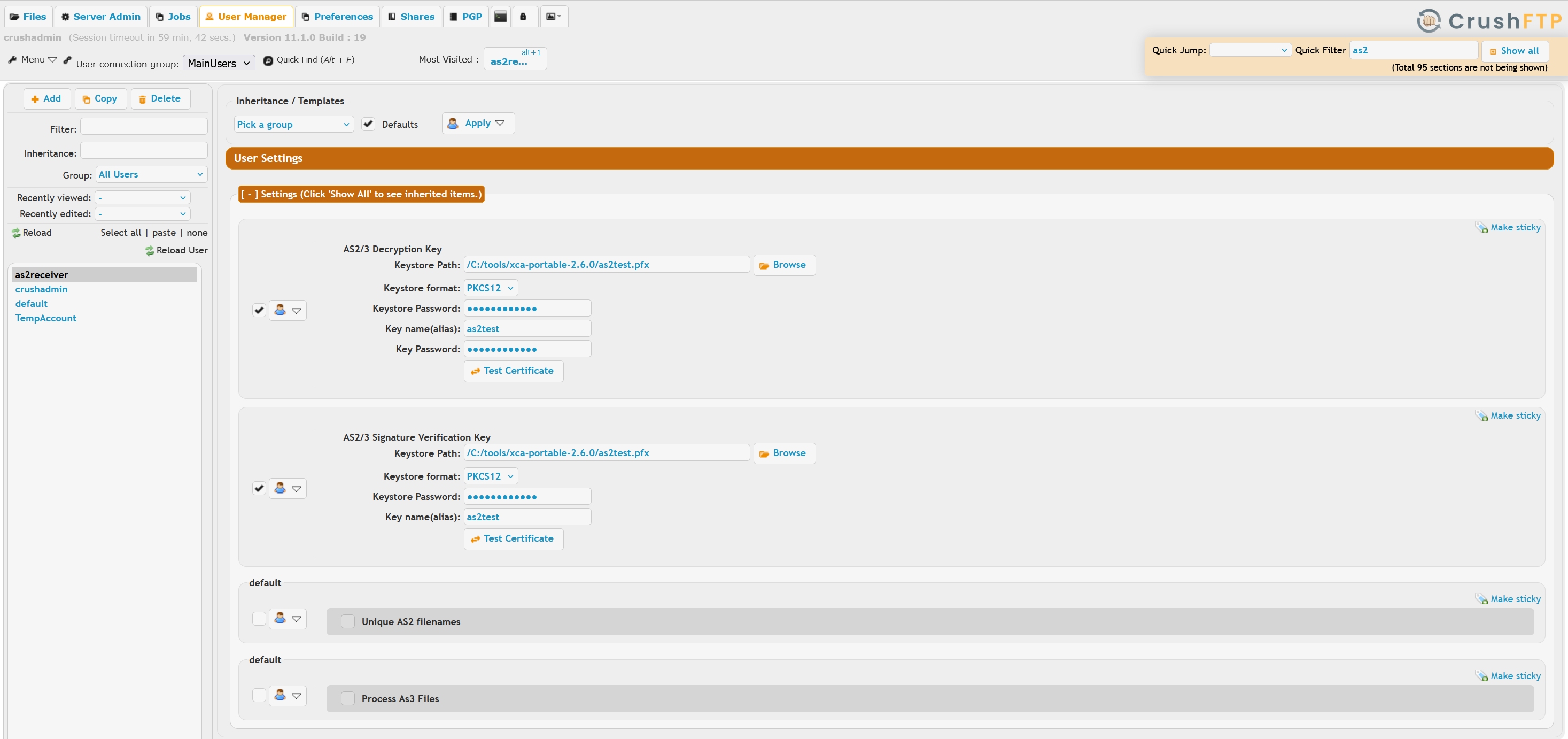
Task: Click the Quick Find magnifier icon
Action: 268,60
